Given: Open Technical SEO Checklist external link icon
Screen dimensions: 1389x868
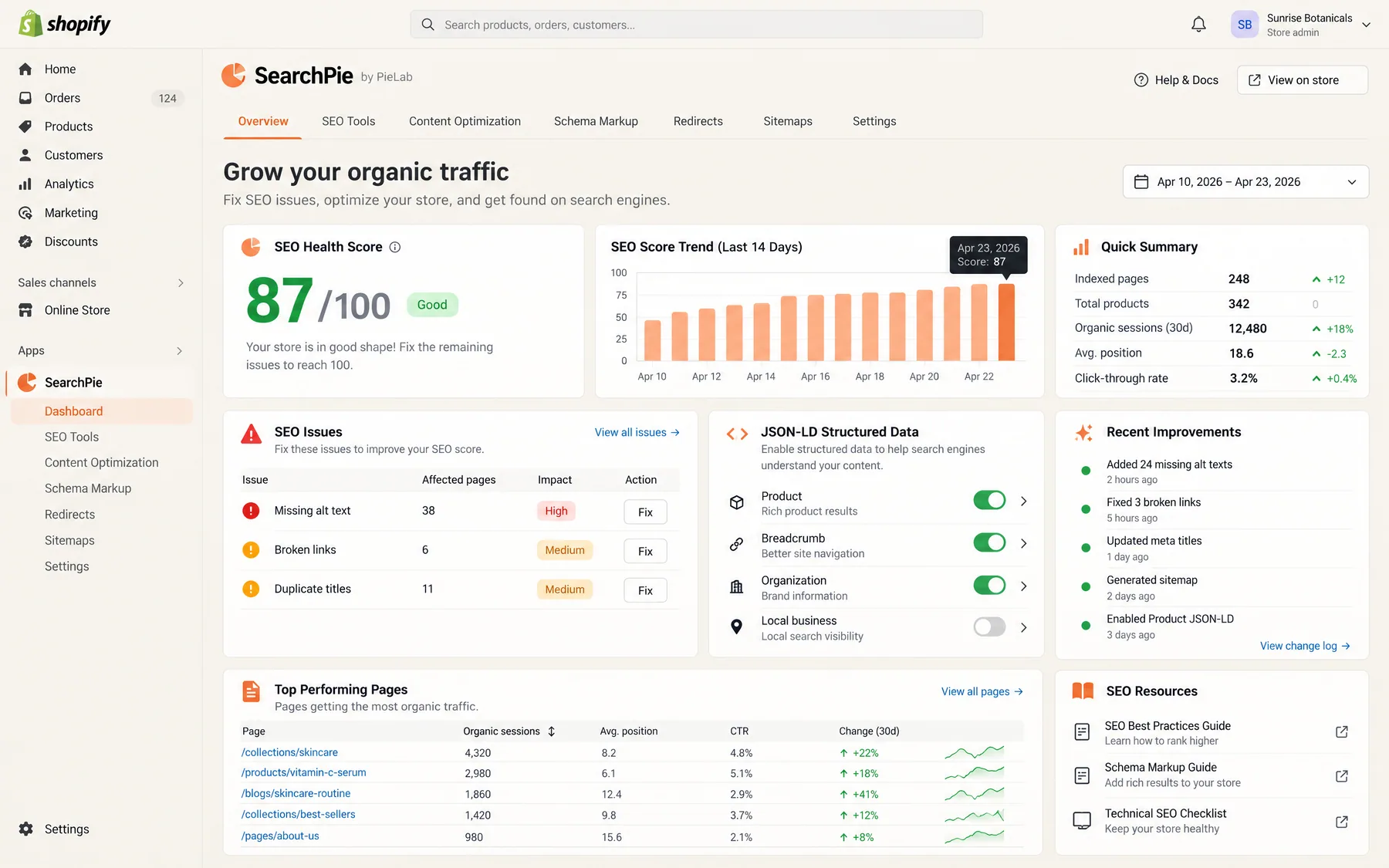Looking at the screenshot, I should (x=1342, y=822).
